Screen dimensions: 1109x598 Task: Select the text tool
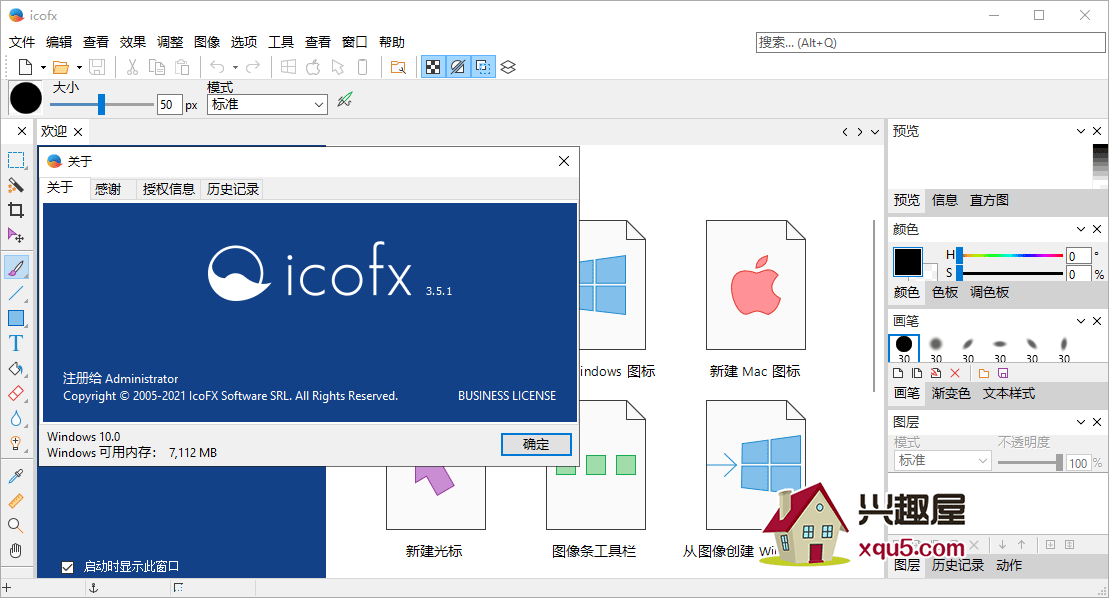[x=16, y=344]
